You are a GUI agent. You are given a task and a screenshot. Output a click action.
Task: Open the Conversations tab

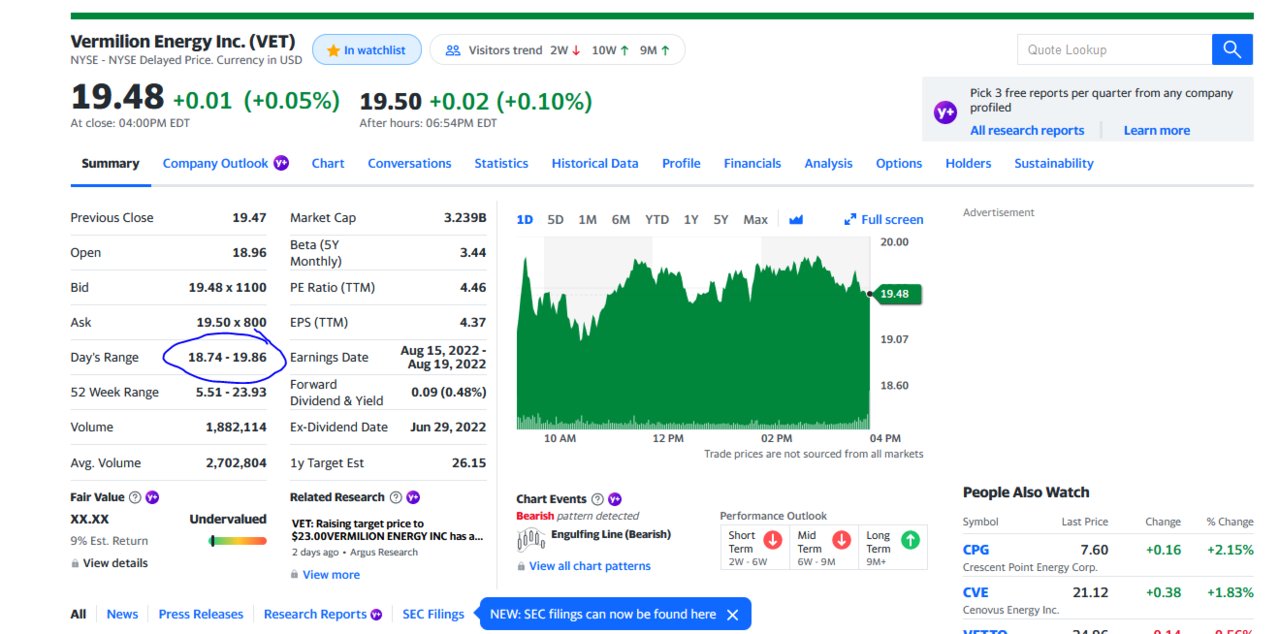click(x=409, y=163)
